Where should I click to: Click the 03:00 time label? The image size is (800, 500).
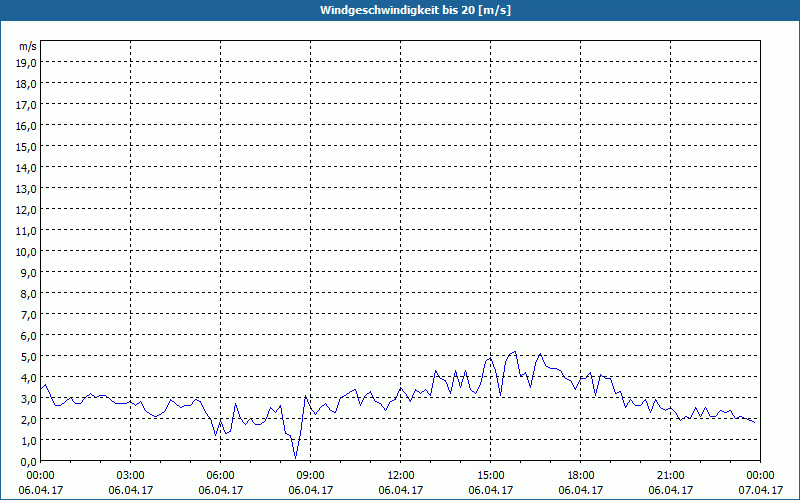[131, 475]
